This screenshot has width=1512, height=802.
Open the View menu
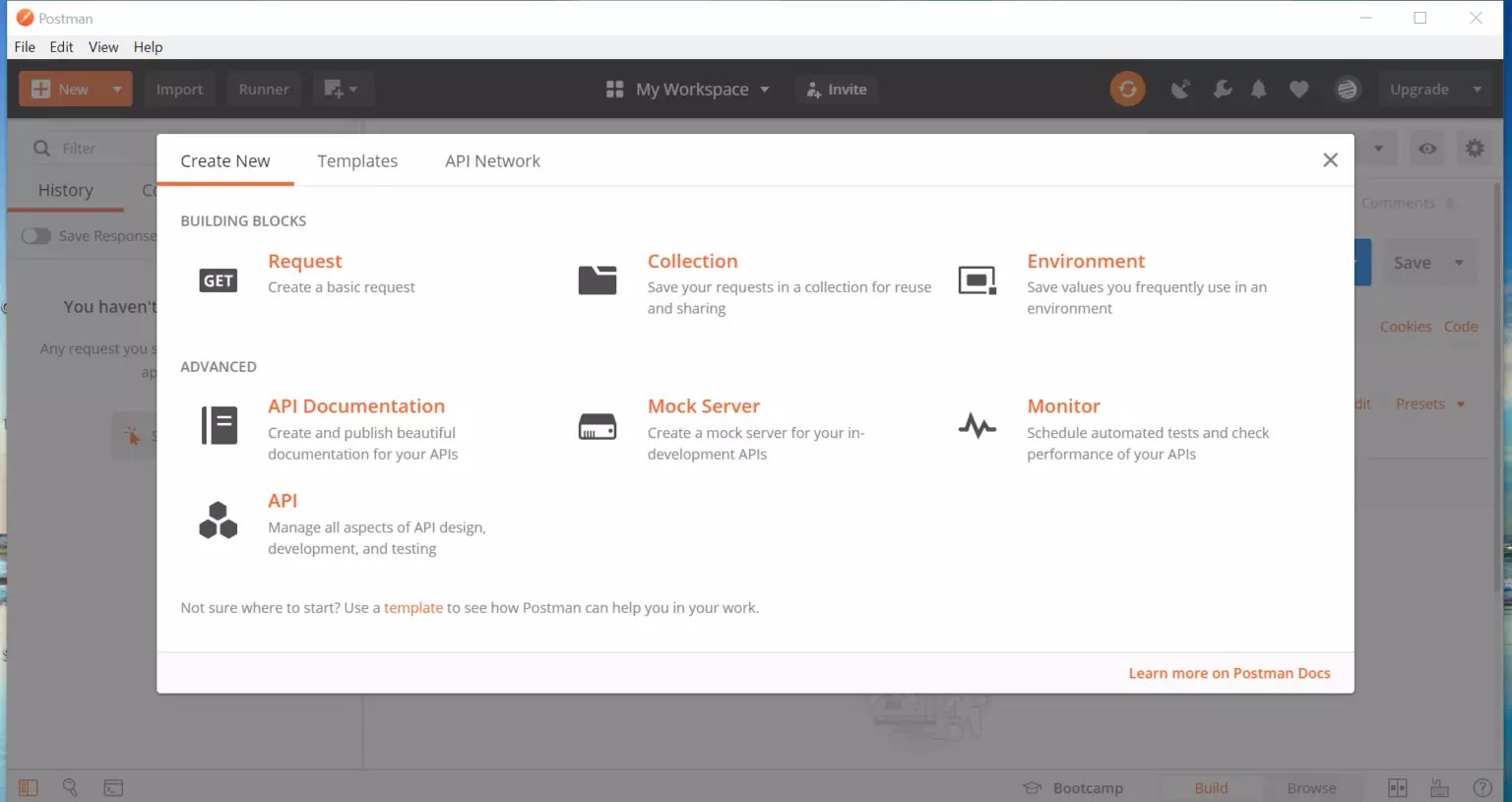coord(103,46)
